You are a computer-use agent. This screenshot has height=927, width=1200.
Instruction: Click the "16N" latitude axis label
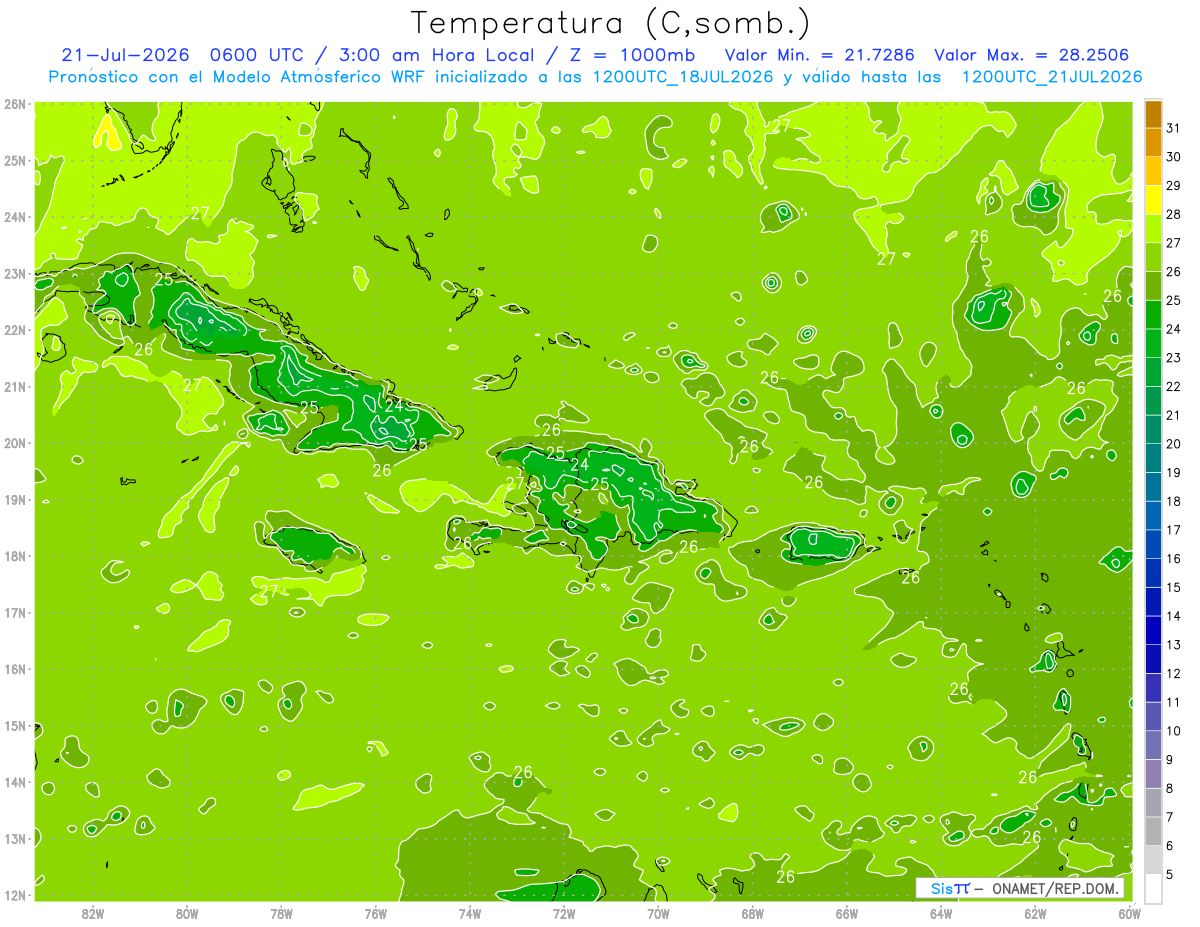pyautogui.click(x=15, y=669)
